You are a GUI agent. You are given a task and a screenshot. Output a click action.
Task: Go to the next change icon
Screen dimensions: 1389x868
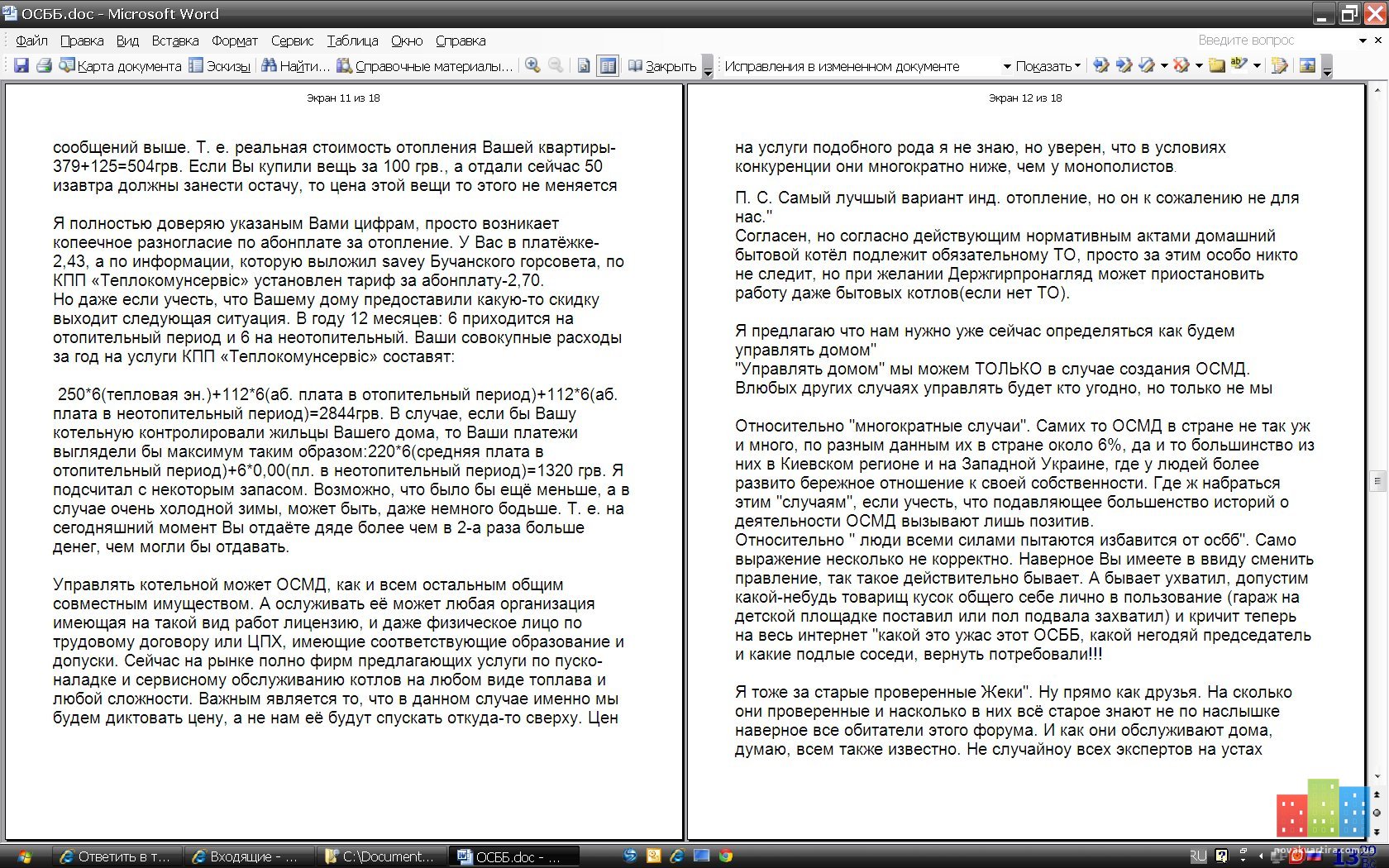[x=1124, y=65]
